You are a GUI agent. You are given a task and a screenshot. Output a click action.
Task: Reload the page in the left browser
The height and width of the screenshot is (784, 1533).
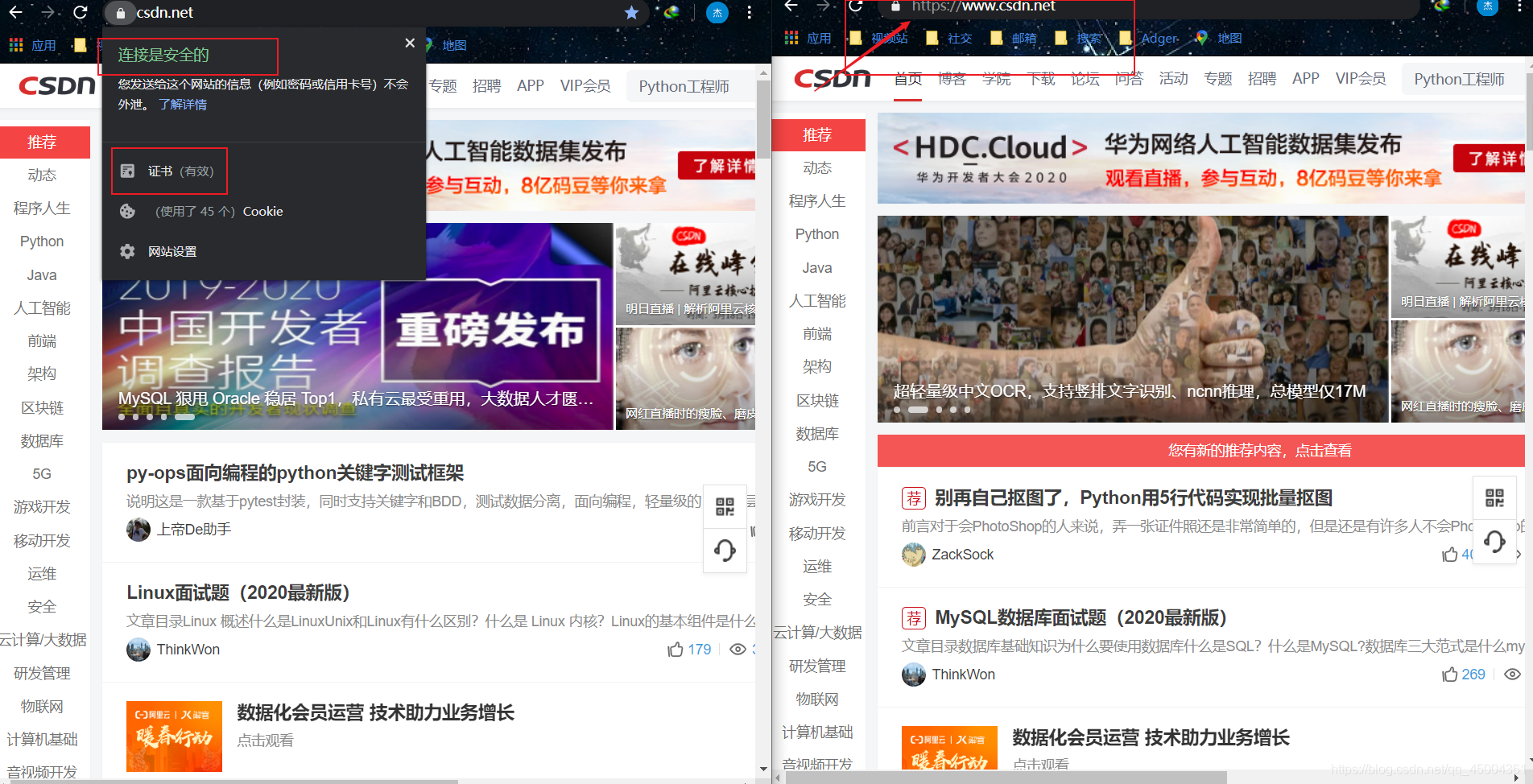click(x=80, y=12)
